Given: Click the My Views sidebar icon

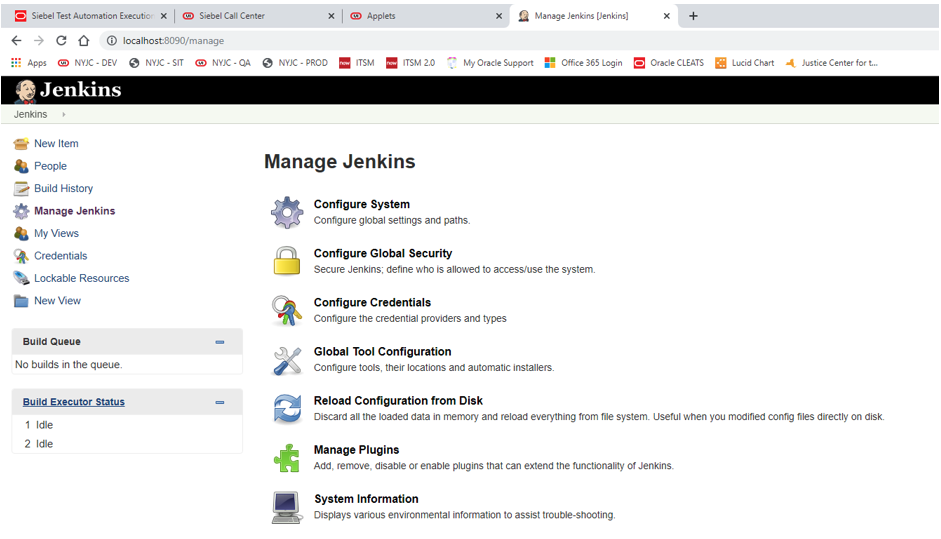Looking at the screenshot, I should point(21,233).
